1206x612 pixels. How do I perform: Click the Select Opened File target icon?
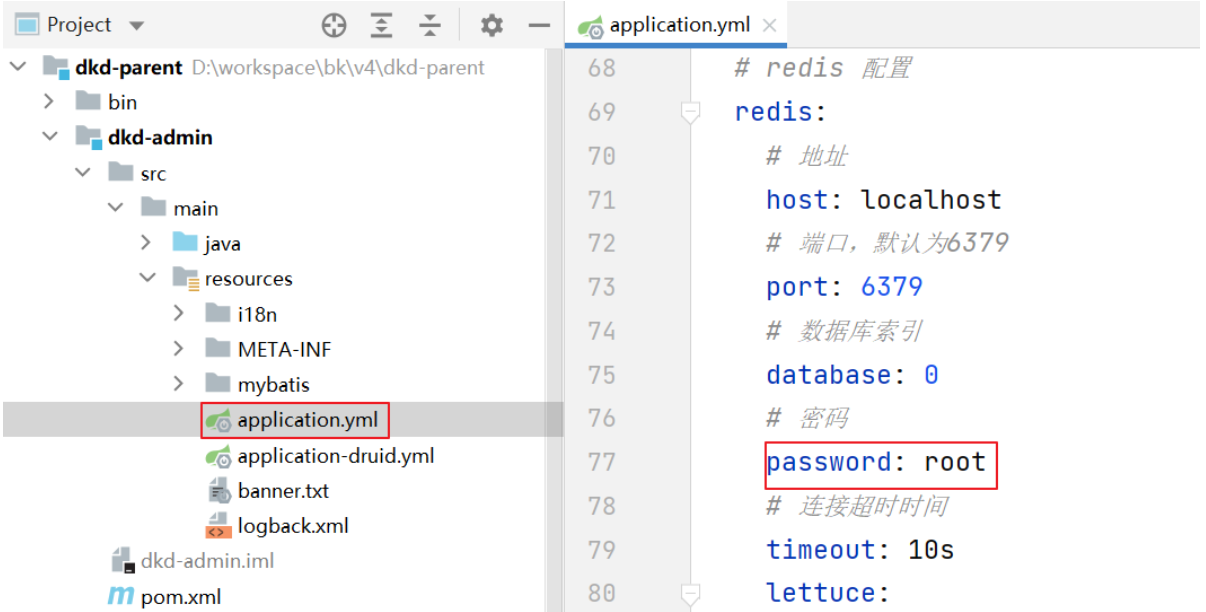(x=334, y=25)
